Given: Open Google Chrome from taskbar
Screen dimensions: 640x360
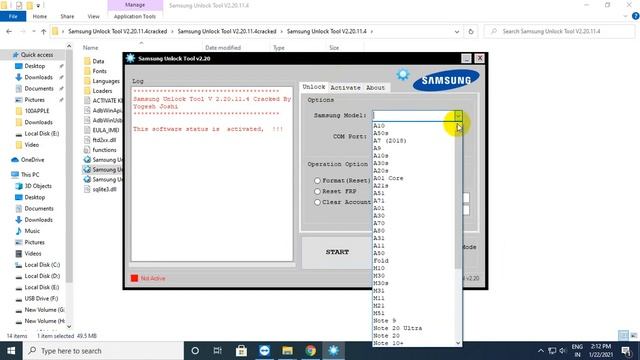Looking at the screenshot, I should click(311, 351).
